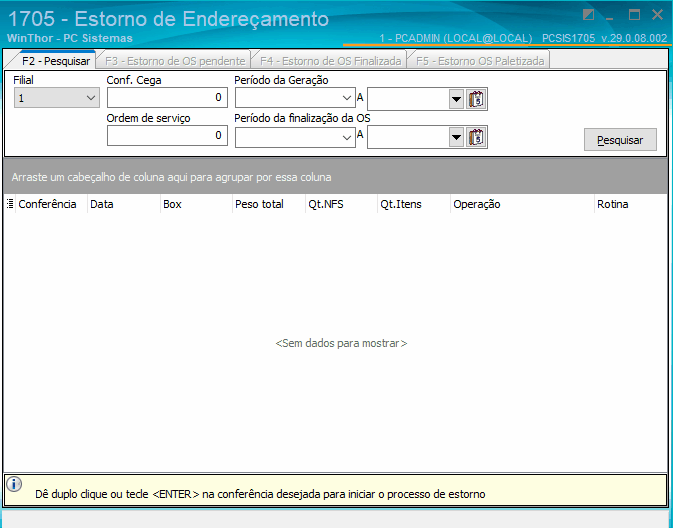Click the 'WinThor - PC Sistemas' subtitle
This screenshot has height=528, width=673.
pos(70,38)
